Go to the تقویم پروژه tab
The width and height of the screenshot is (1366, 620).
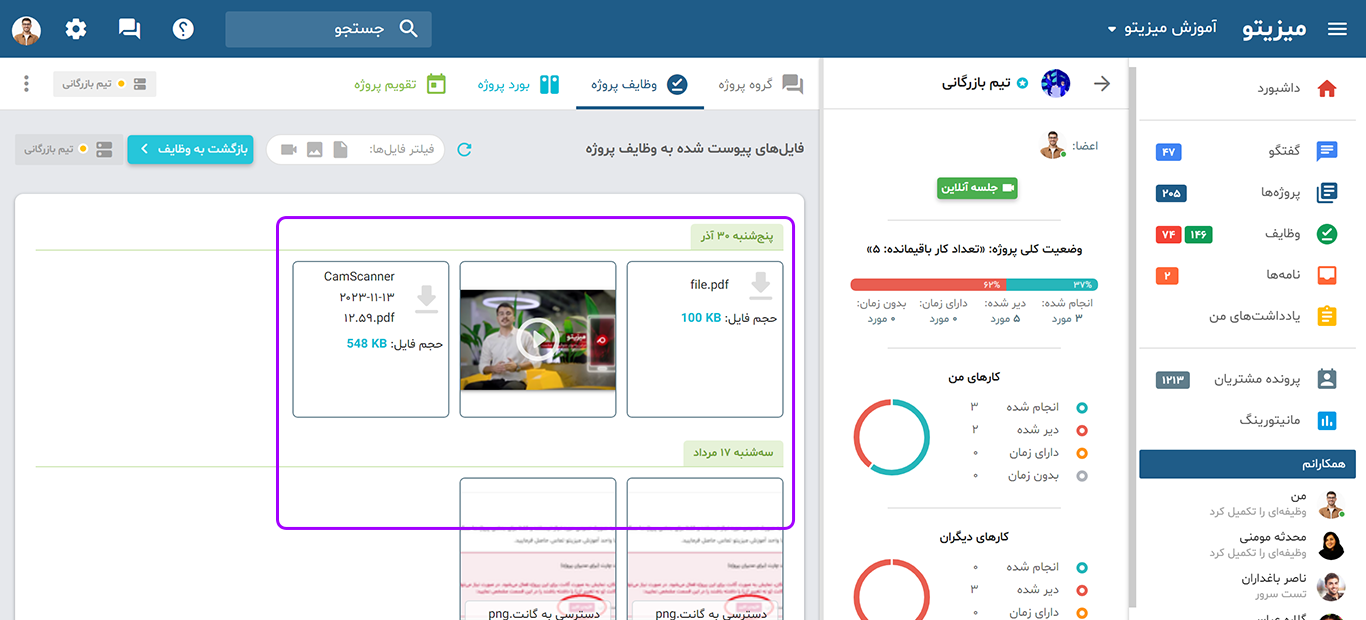pos(401,84)
